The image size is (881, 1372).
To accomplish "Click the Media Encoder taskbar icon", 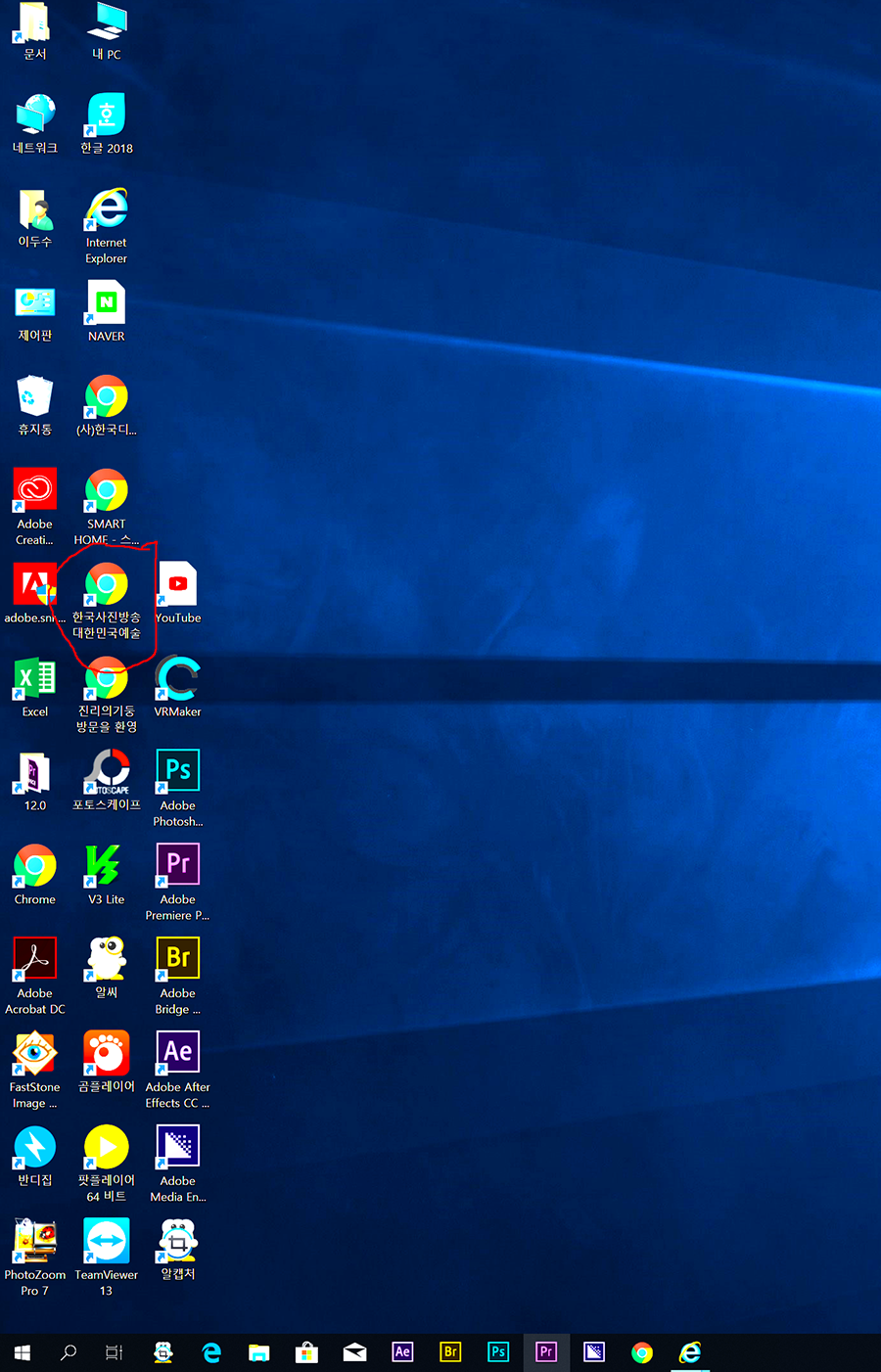I will tap(594, 1352).
